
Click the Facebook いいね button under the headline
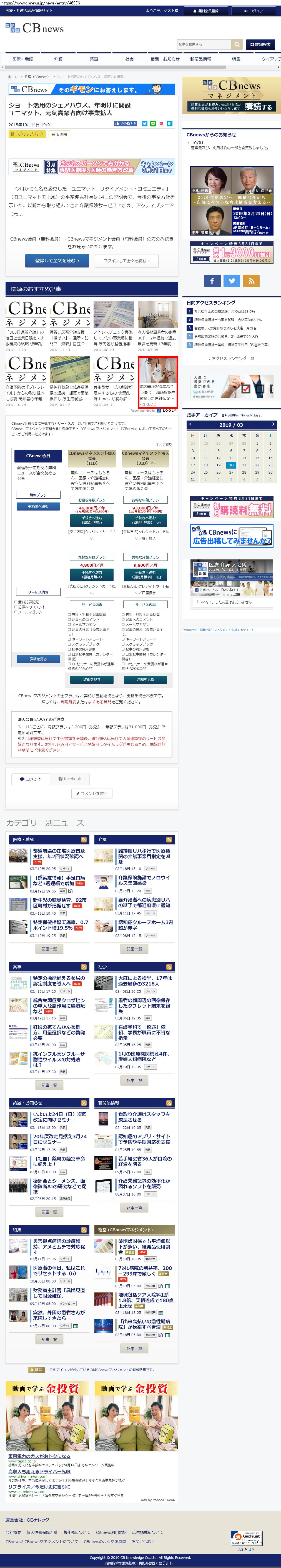[x=126, y=124]
